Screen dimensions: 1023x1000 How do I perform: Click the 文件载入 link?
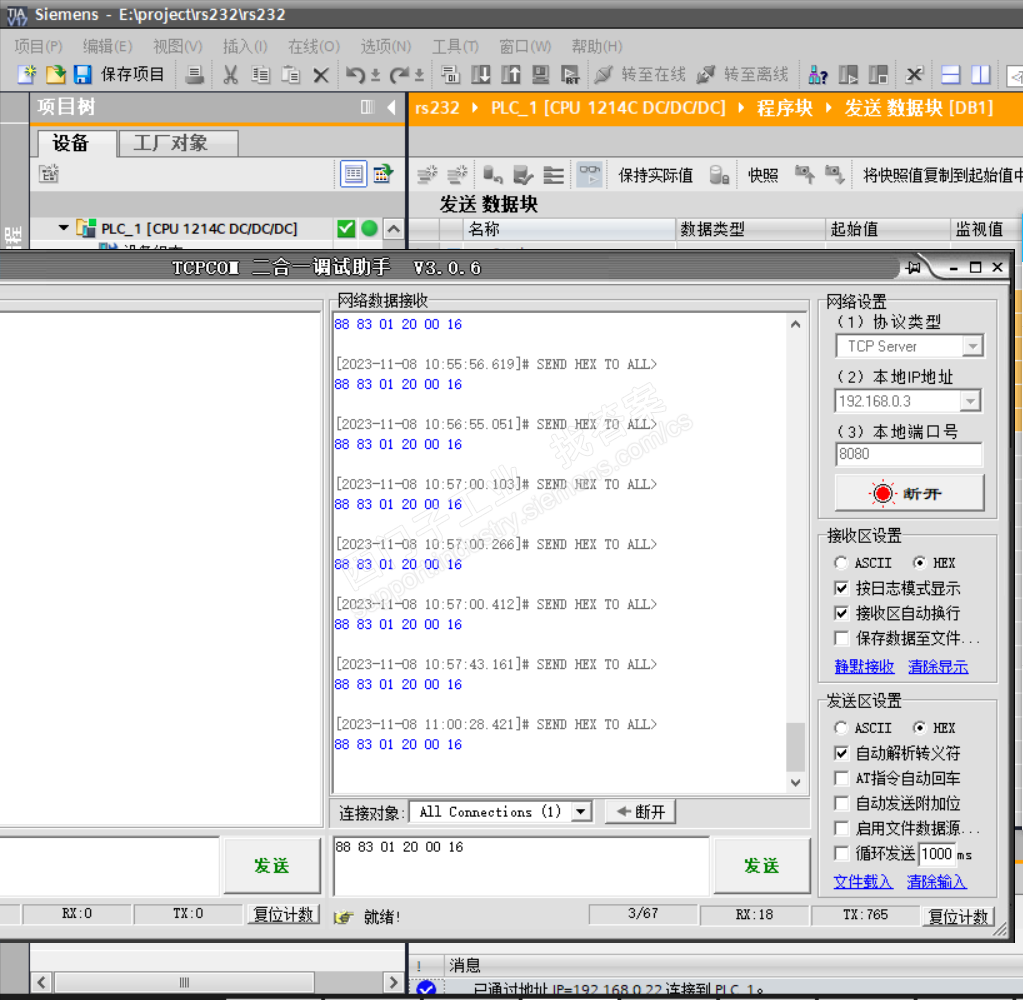[863, 881]
